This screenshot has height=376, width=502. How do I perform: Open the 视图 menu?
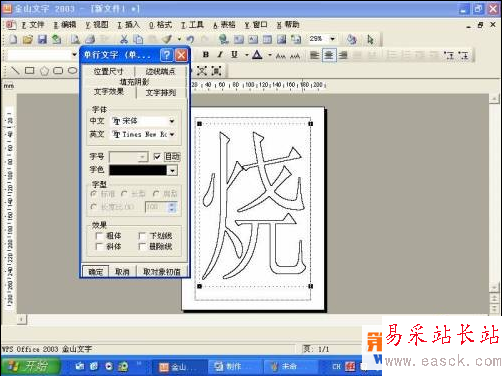click(x=97, y=25)
